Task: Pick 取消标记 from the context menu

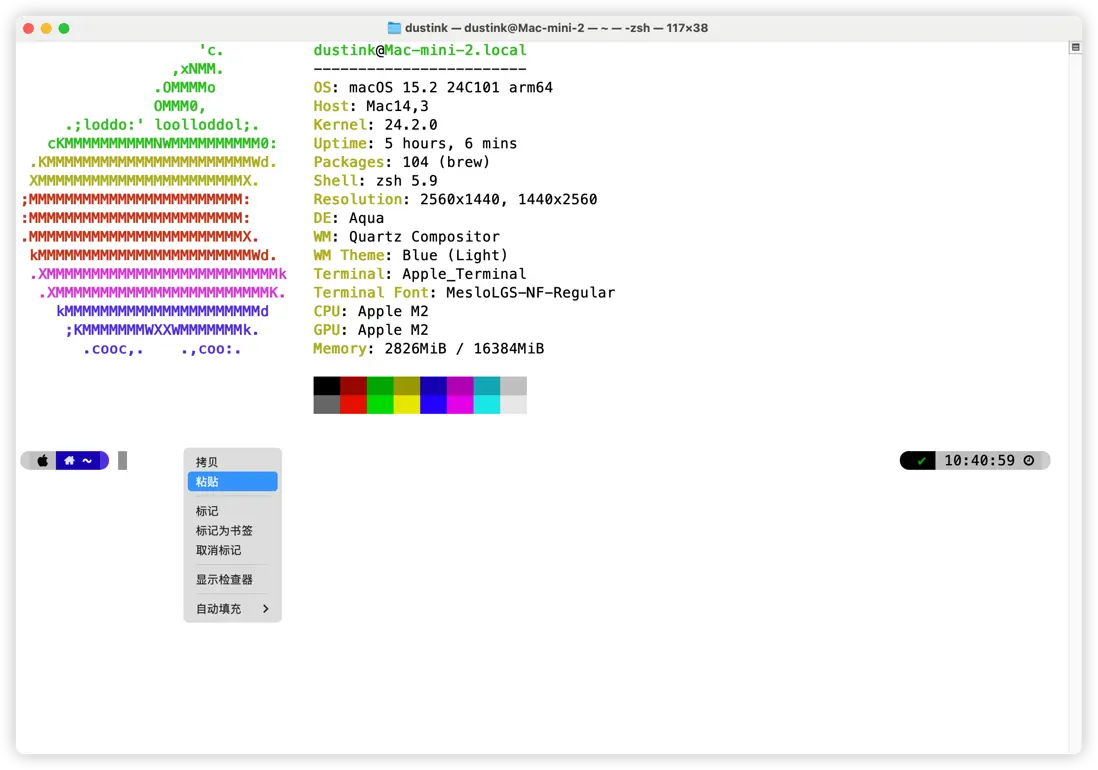Action: (x=218, y=550)
